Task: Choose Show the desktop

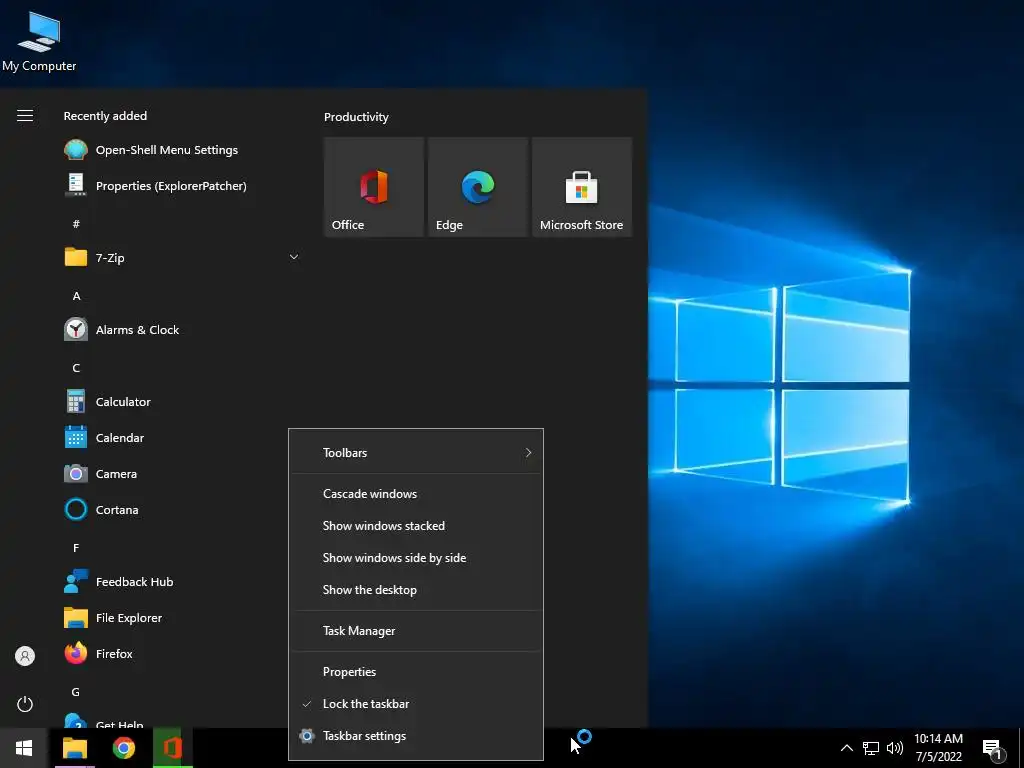Action: (416, 590)
